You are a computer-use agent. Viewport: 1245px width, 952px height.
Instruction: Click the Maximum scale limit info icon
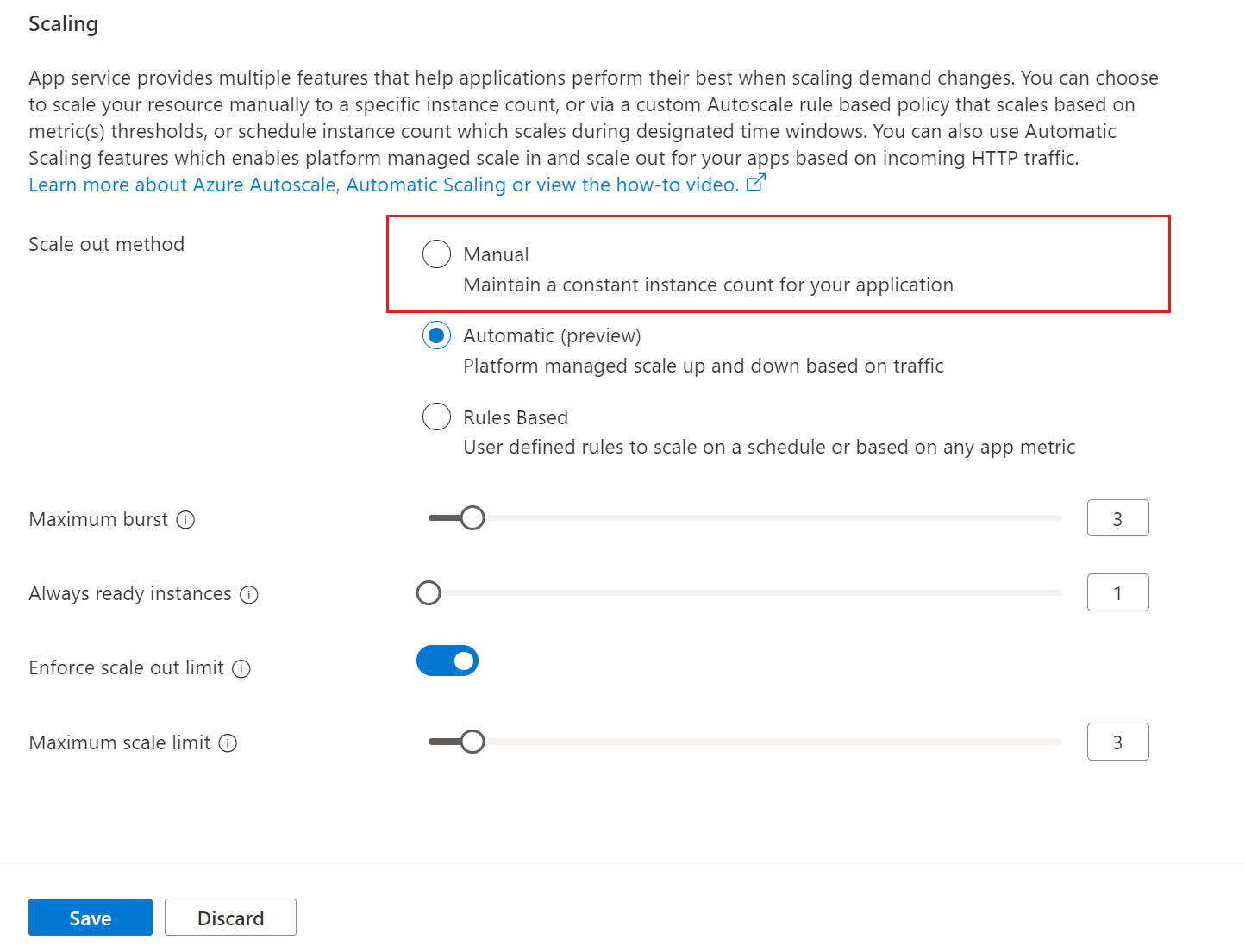click(x=228, y=743)
